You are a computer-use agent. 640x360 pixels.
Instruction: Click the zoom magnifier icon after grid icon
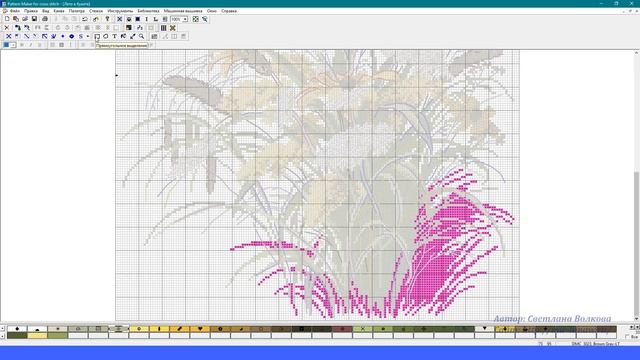pyautogui.click(x=205, y=19)
